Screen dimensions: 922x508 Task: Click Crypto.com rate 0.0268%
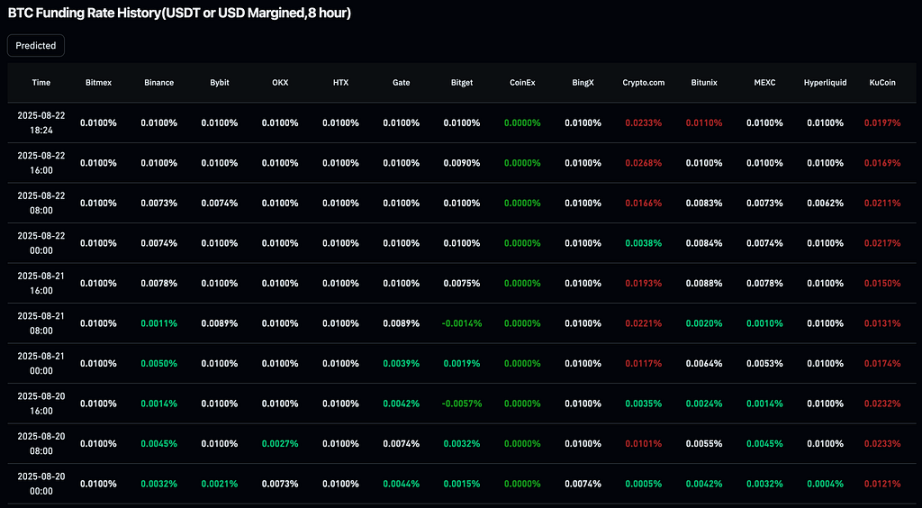coord(643,163)
